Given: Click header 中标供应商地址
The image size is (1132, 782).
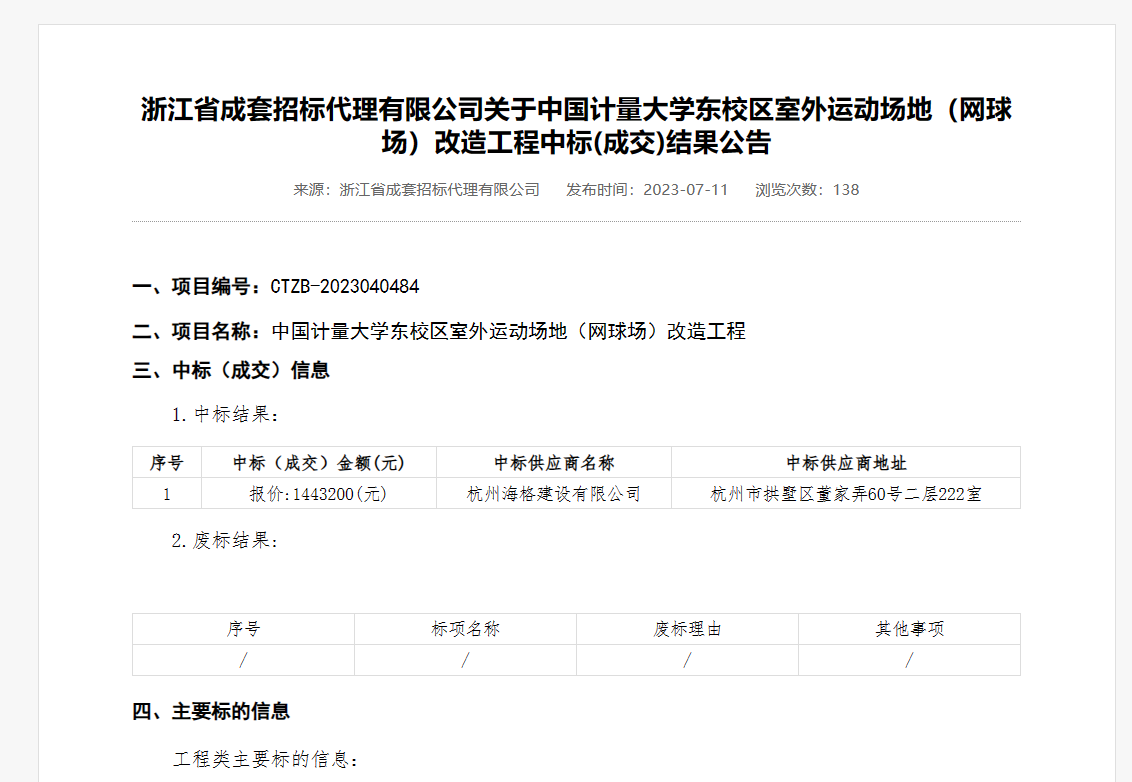Looking at the screenshot, I should coord(846,463).
